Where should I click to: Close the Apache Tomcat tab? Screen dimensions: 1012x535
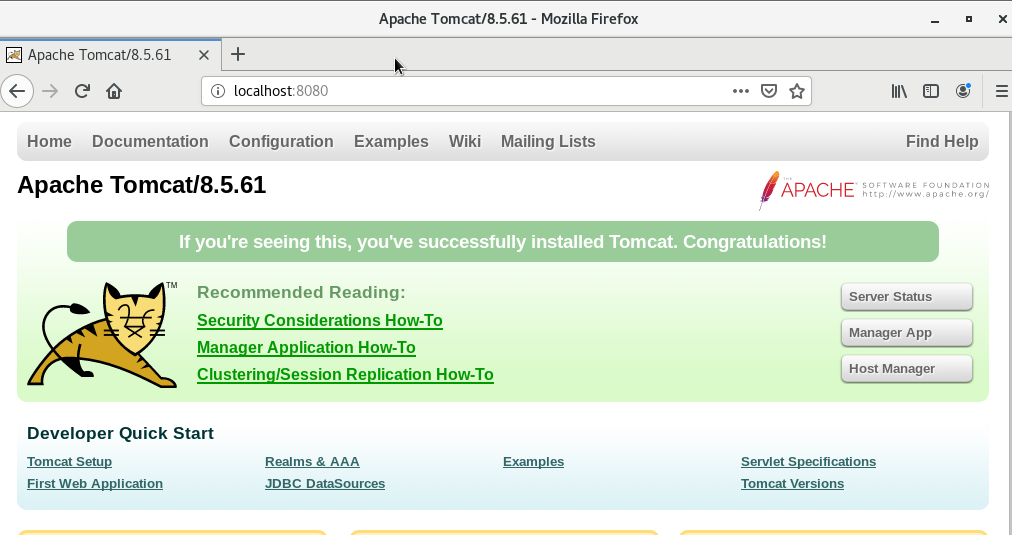[x=203, y=55]
